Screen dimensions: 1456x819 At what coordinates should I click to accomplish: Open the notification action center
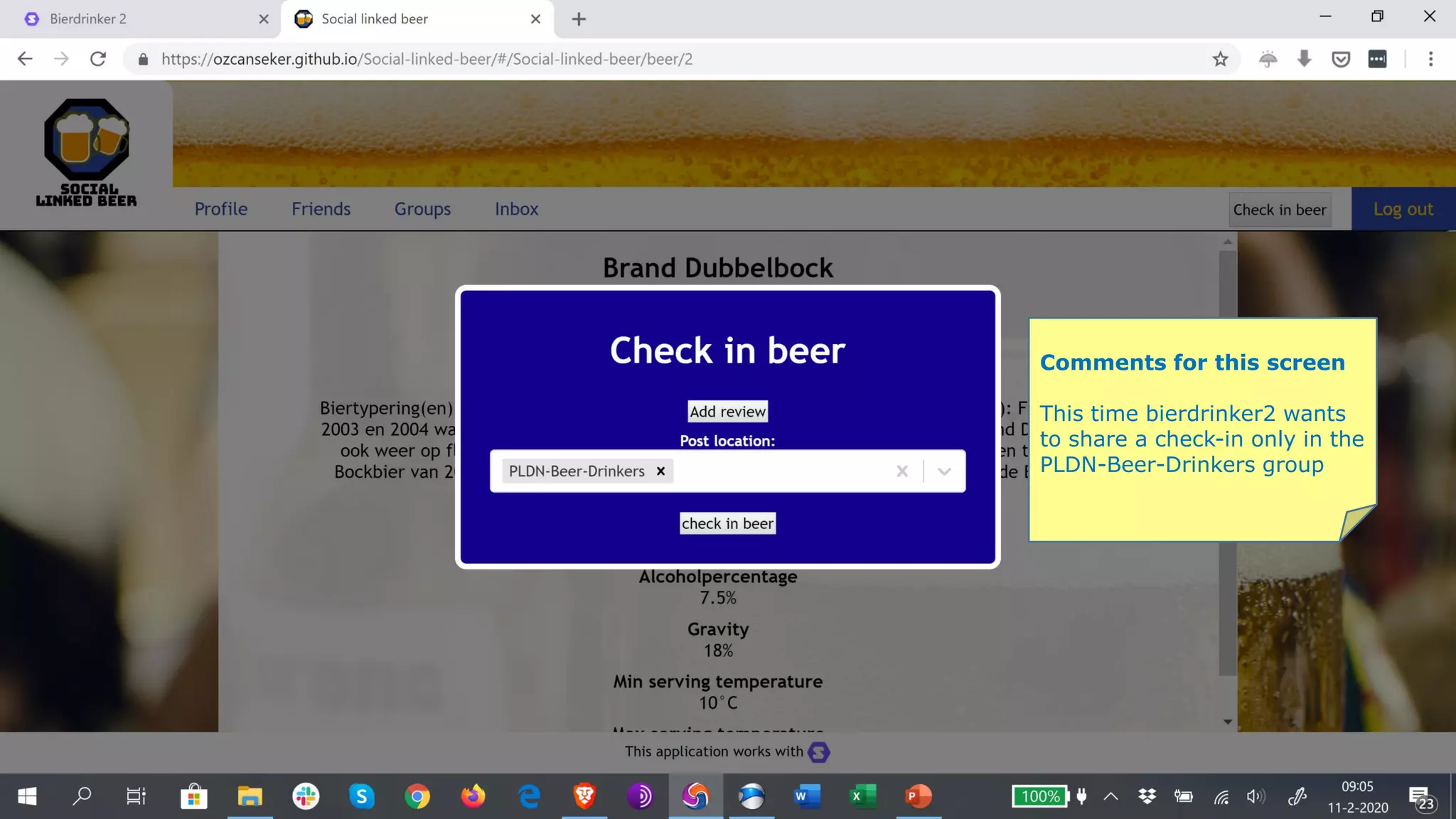pyautogui.click(x=1422, y=798)
